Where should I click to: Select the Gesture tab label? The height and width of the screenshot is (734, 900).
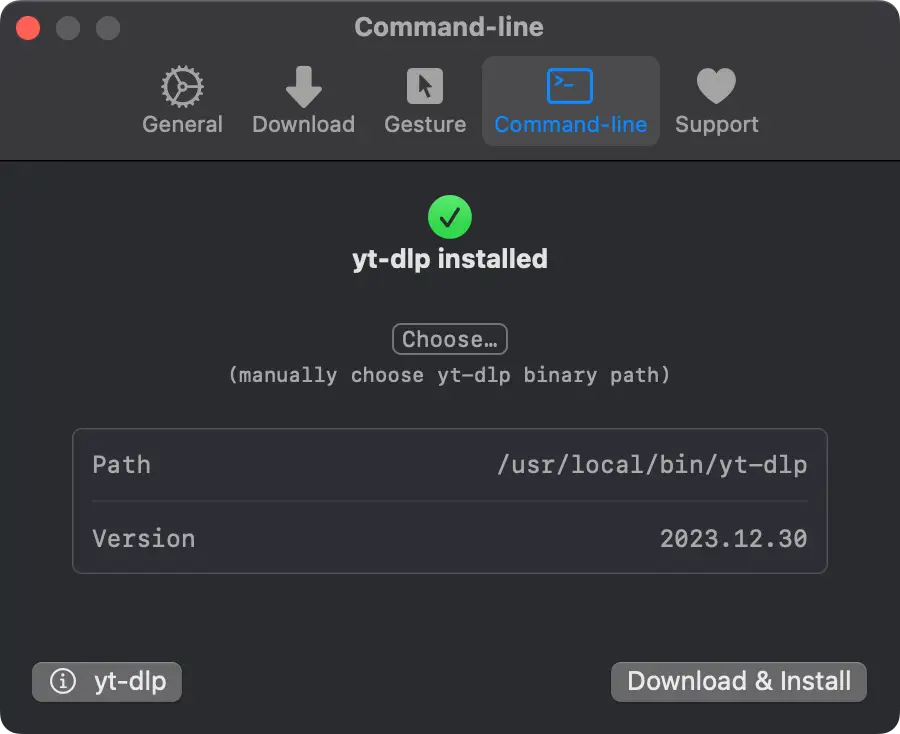[425, 125]
